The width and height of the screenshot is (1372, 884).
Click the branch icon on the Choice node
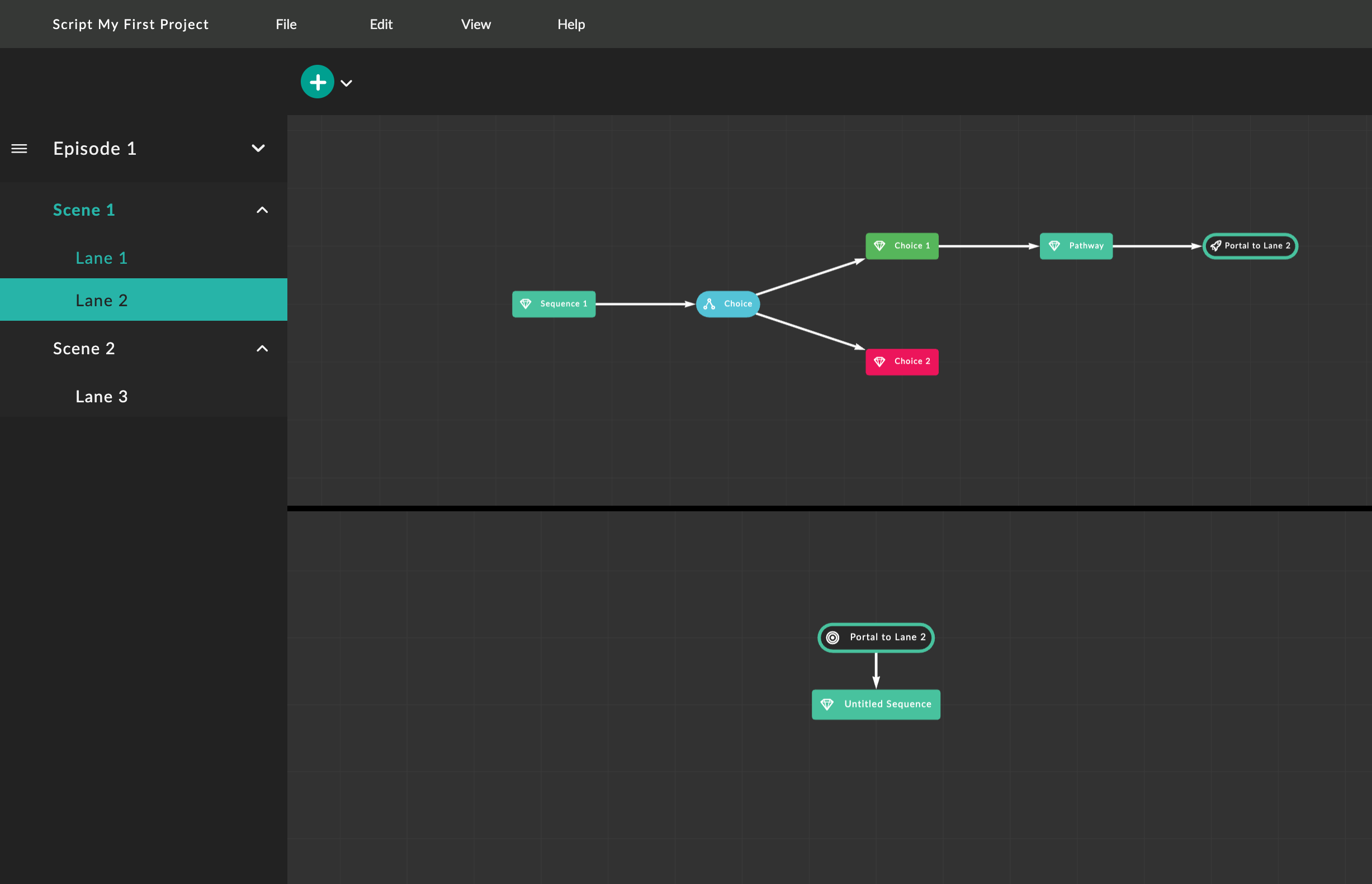tap(709, 303)
